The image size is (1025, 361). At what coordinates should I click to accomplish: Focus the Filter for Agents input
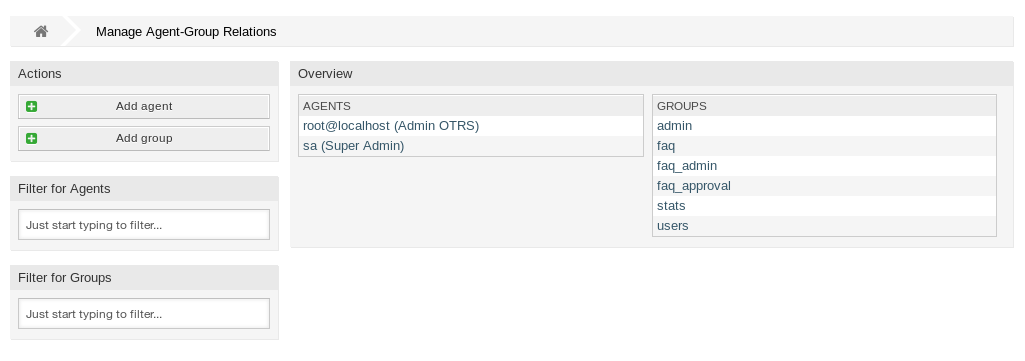tap(144, 225)
